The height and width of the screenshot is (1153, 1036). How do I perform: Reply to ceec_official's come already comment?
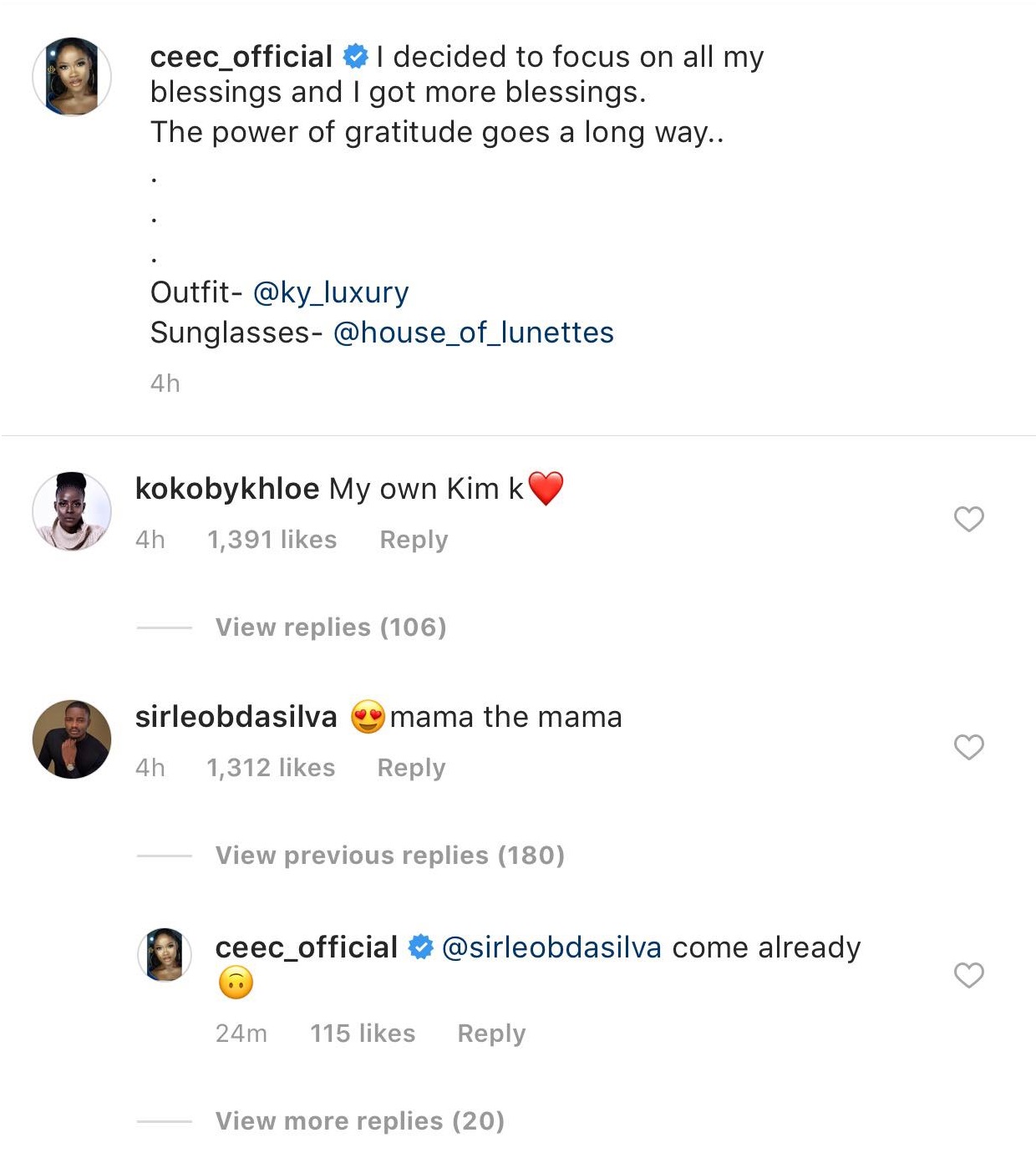491,1034
